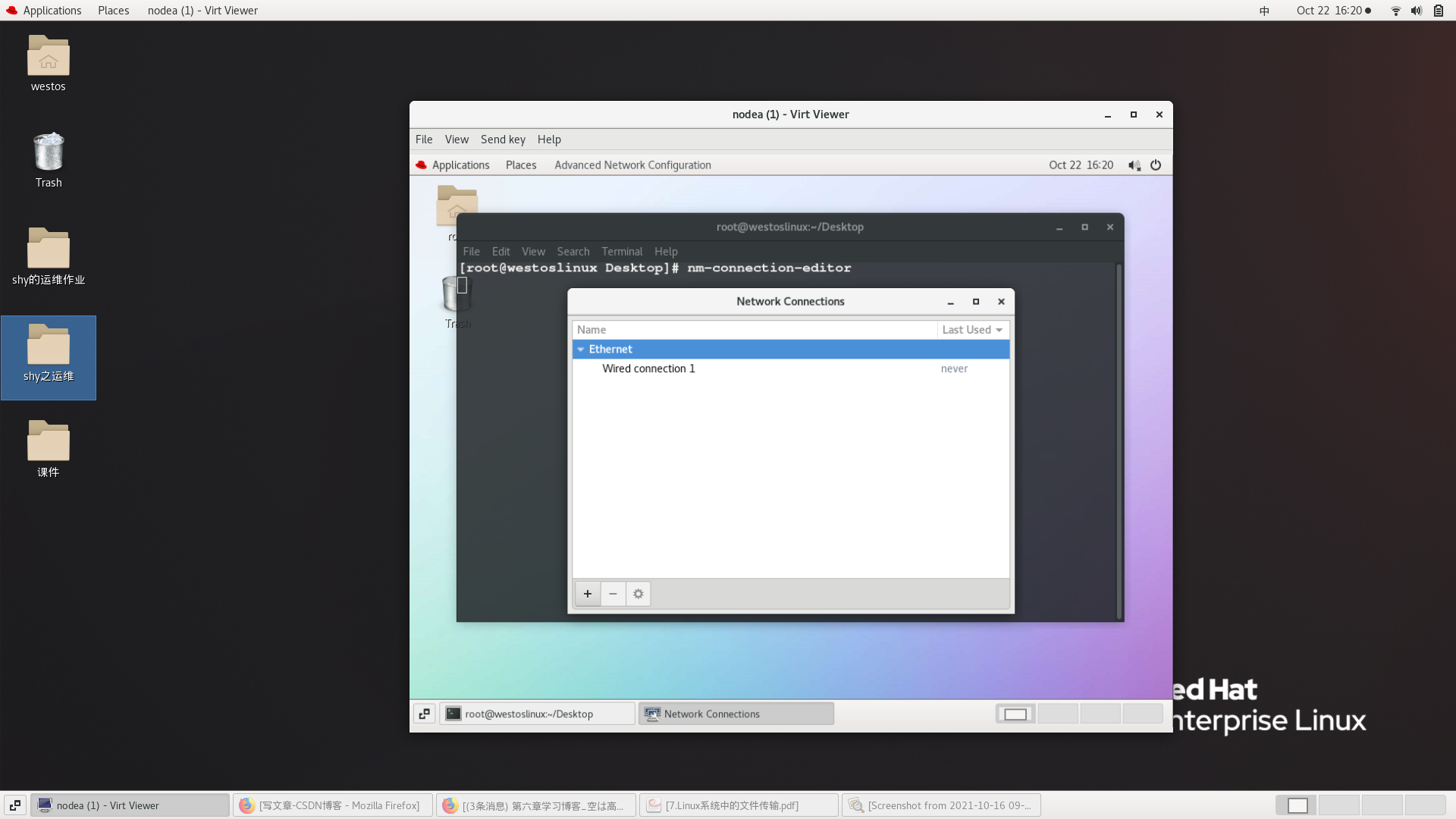The image size is (1456, 819).
Task: Select shy的运维作业 folder on desktop
Action: pyautogui.click(x=49, y=257)
